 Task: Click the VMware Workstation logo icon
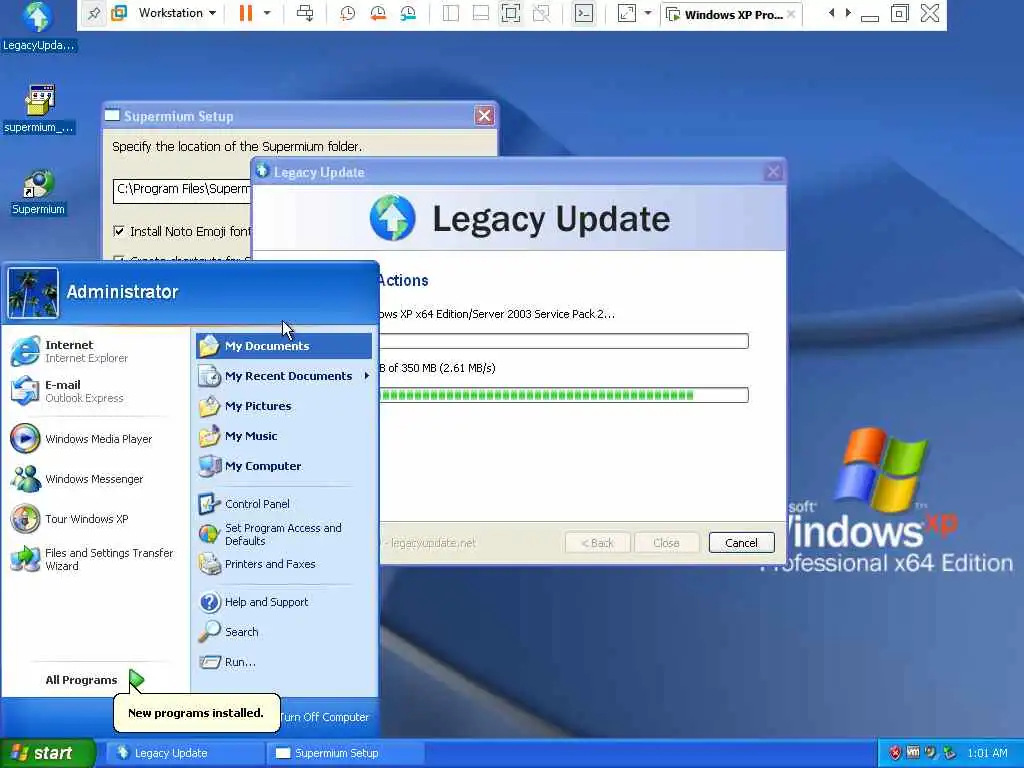(119, 13)
